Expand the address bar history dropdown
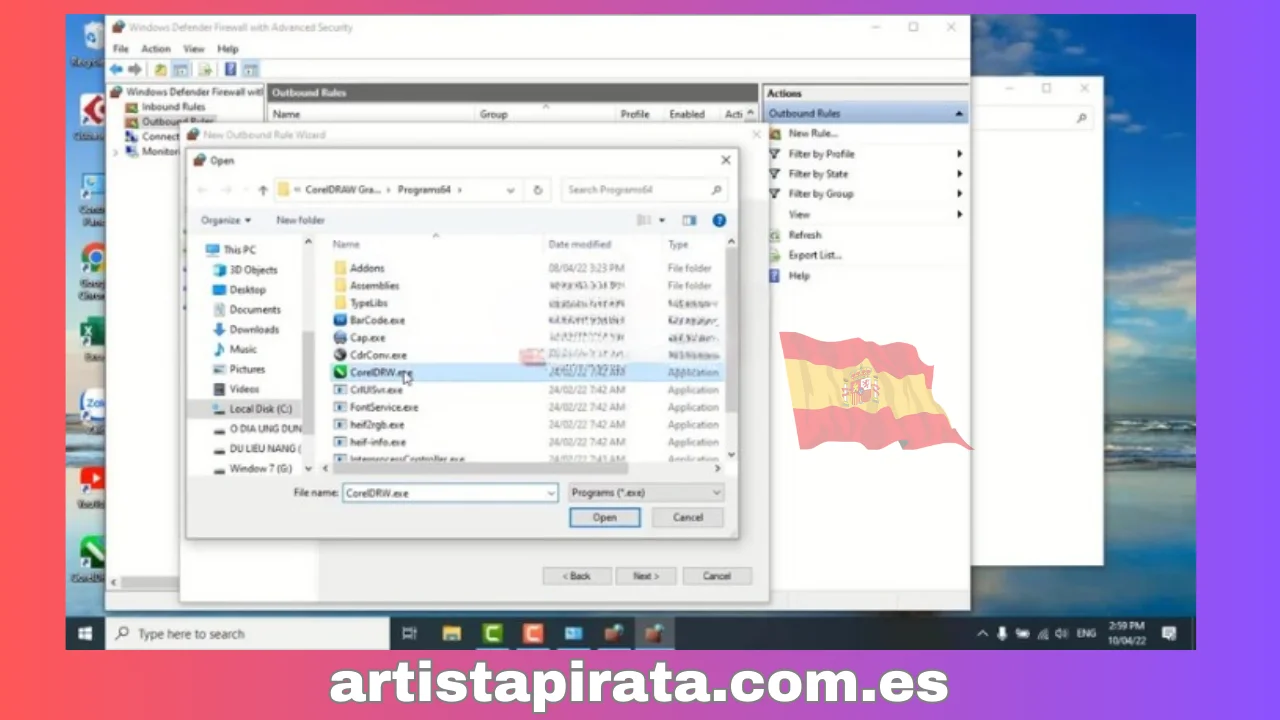The height and width of the screenshot is (720, 1280). [x=511, y=190]
